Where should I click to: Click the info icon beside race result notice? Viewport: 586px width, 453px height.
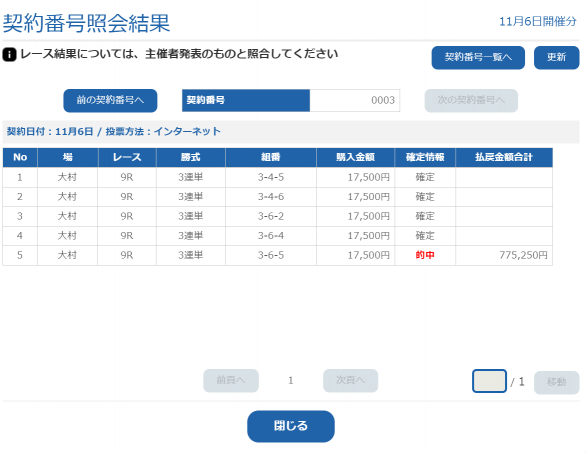point(9,55)
